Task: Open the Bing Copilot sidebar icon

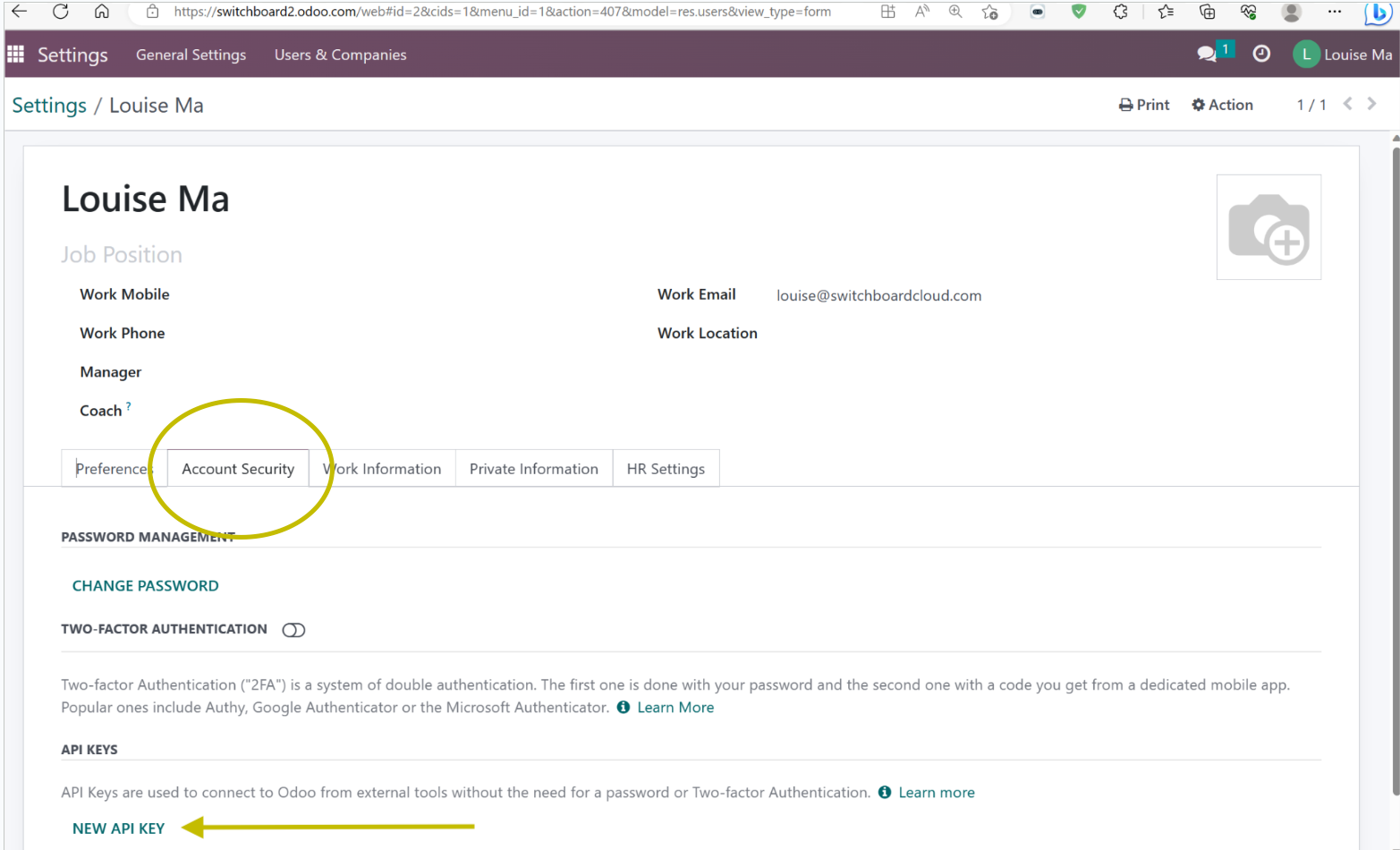Action: coord(1377,13)
